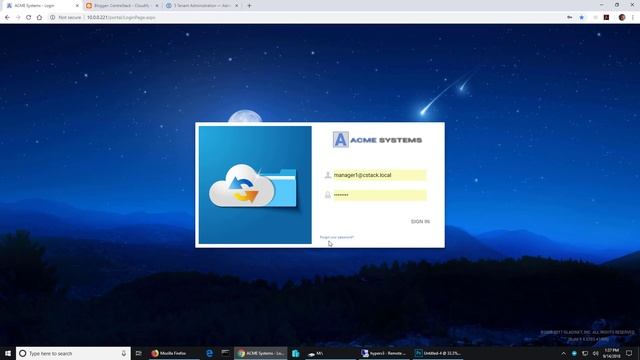Viewport: 640px width, 360px height.
Task: Open Task View on the taskbar
Action: [x=138, y=353]
